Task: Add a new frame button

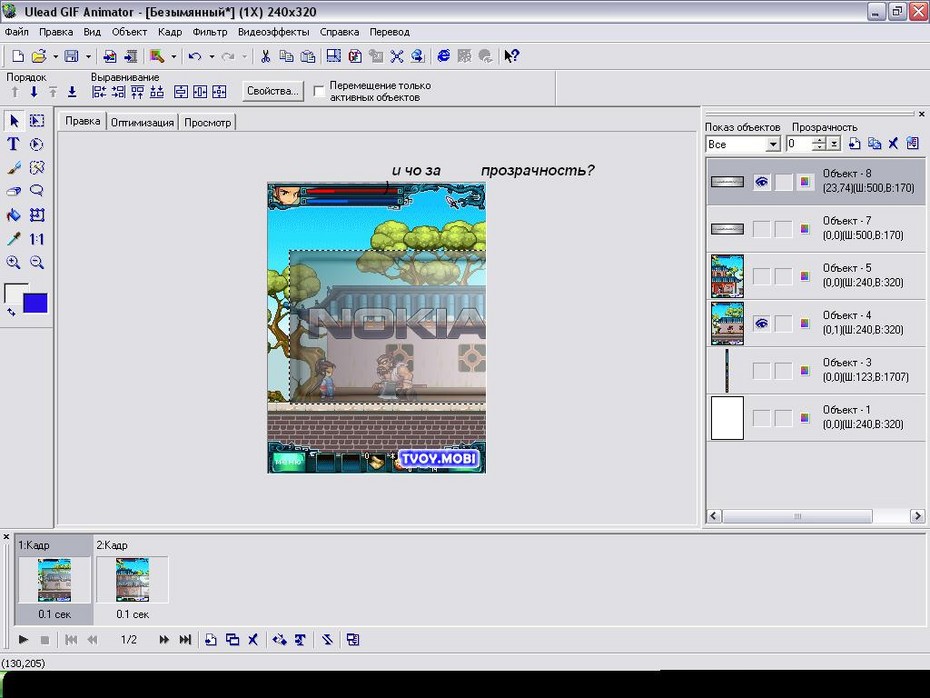Action: point(211,639)
